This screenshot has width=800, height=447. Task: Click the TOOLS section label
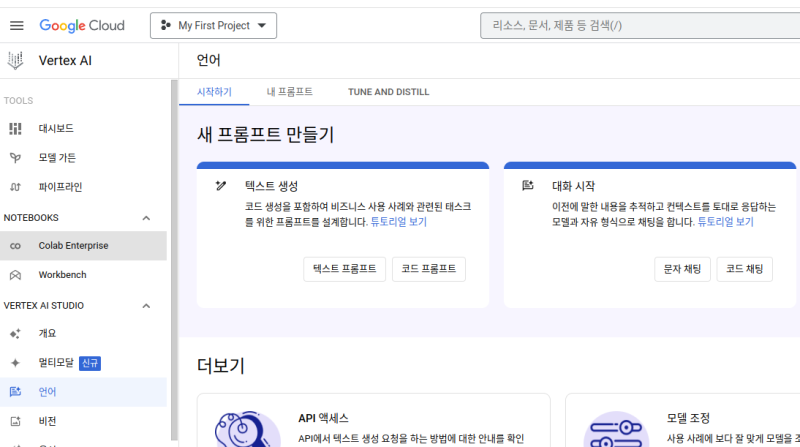tap(18, 101)
